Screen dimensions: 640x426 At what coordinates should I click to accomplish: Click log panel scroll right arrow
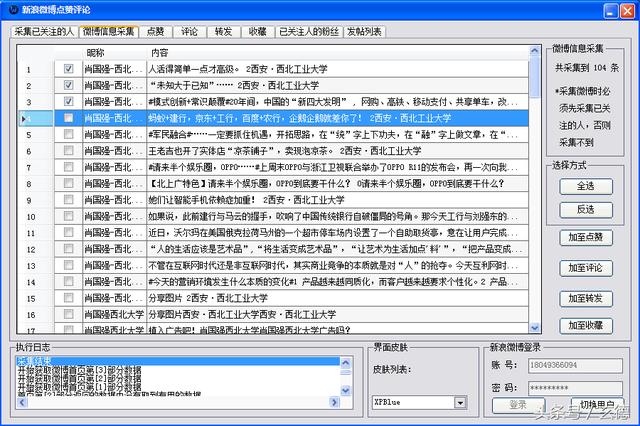(x=334, y=402)
